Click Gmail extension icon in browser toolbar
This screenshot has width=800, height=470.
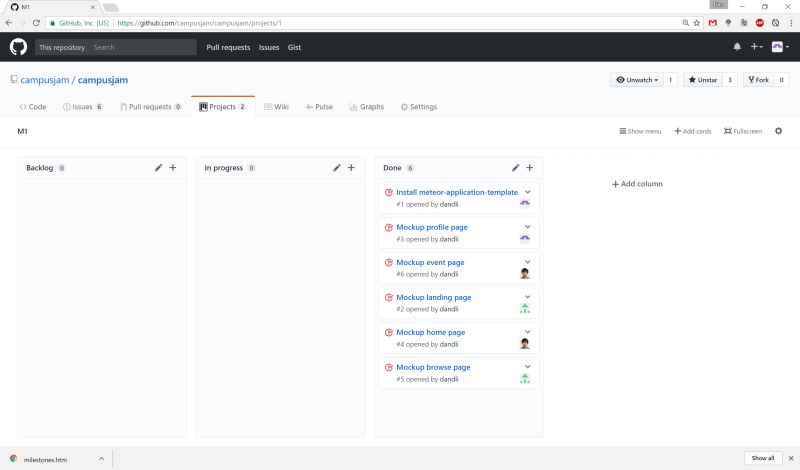tap(713, 23)
